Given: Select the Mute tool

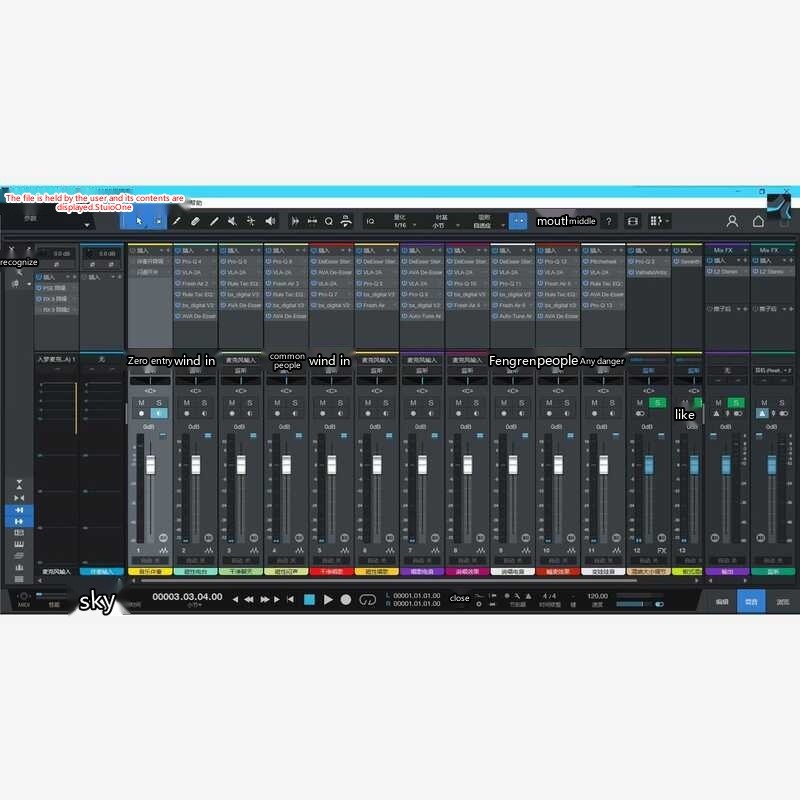Looking at the screenshot, I should click(x=233, y=221).
